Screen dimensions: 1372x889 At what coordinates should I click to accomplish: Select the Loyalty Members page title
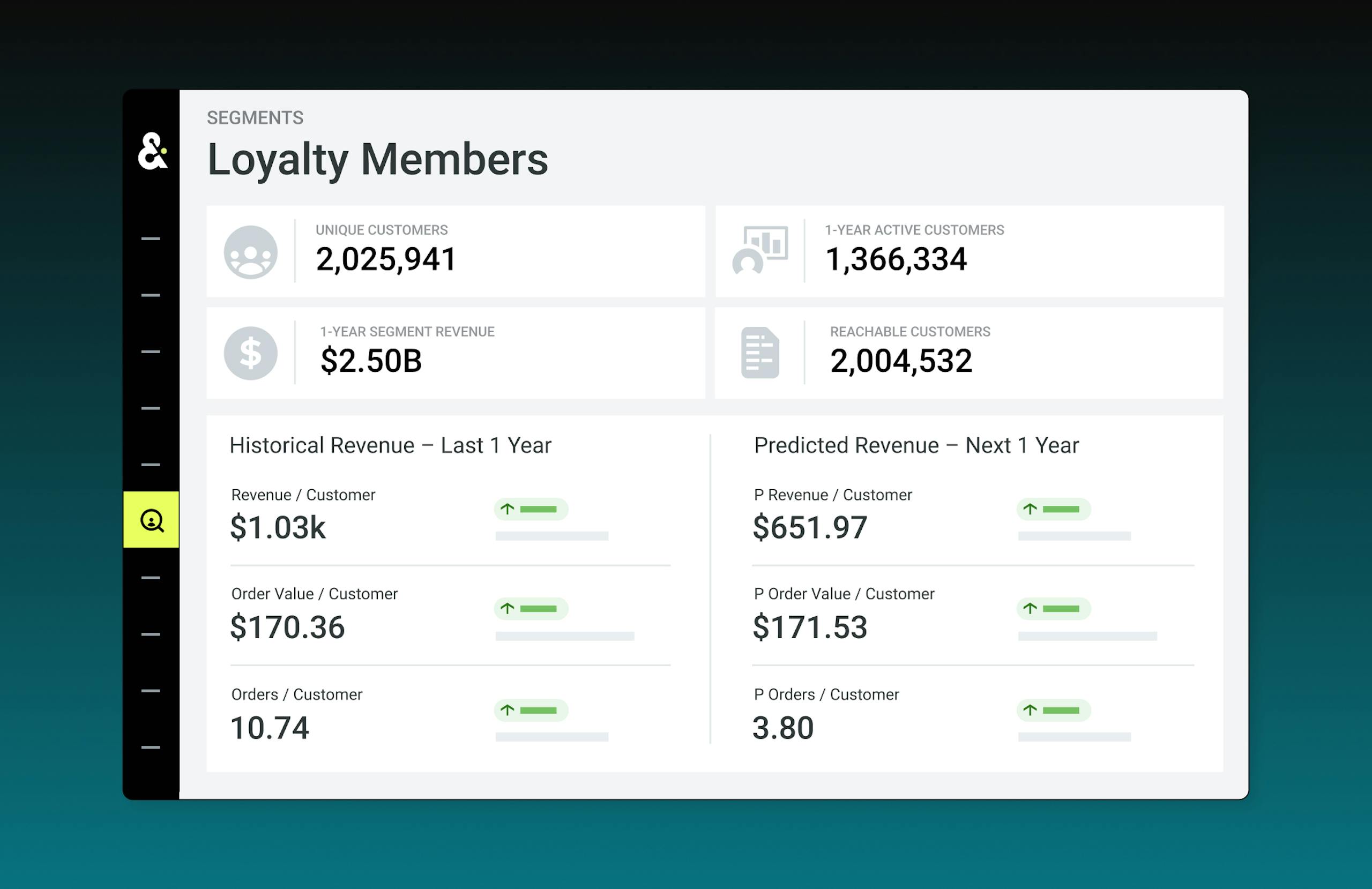pos(378,160)
